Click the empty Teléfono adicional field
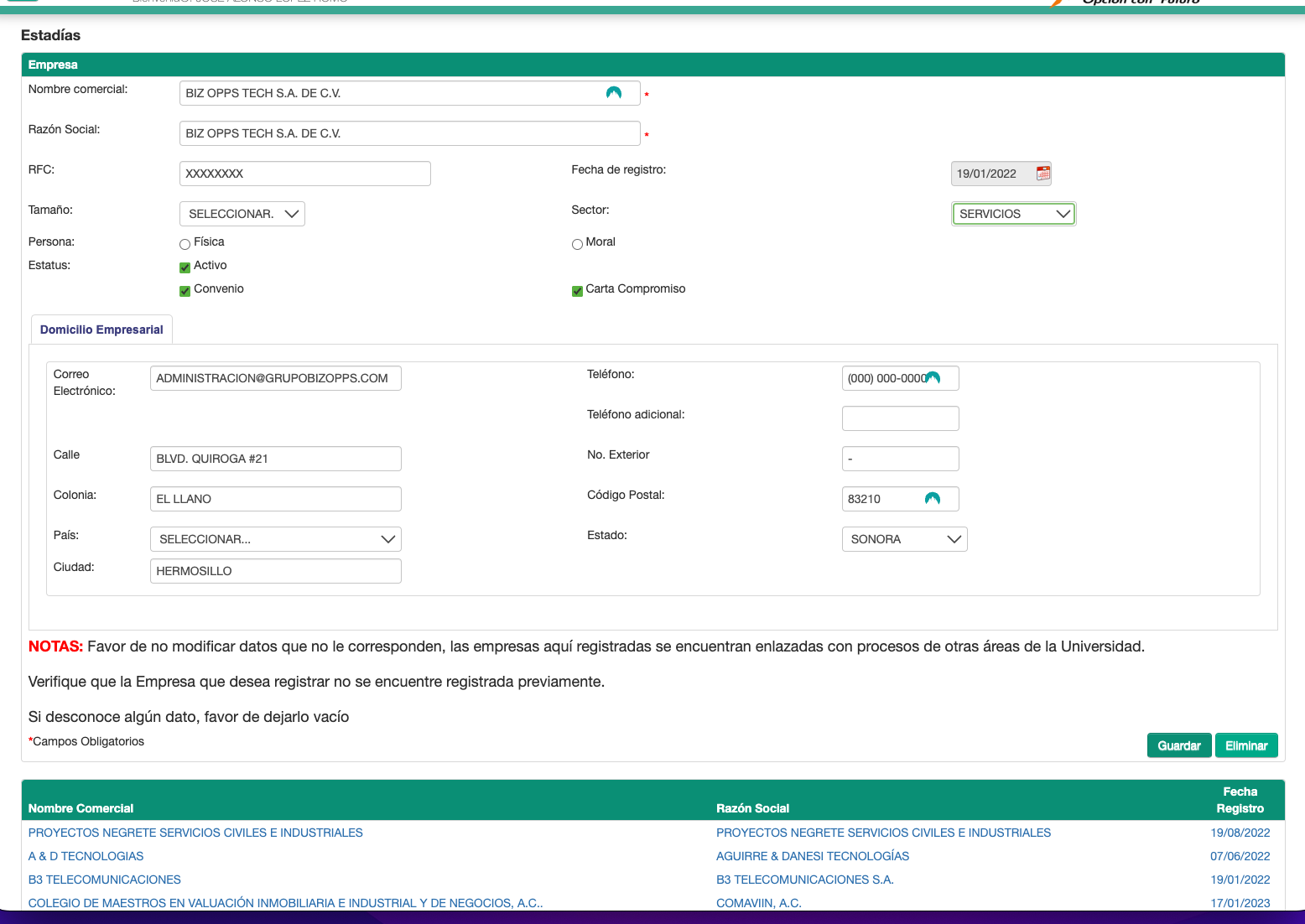The width and height of the screenshot is (1305, 924). click(900, 418)
